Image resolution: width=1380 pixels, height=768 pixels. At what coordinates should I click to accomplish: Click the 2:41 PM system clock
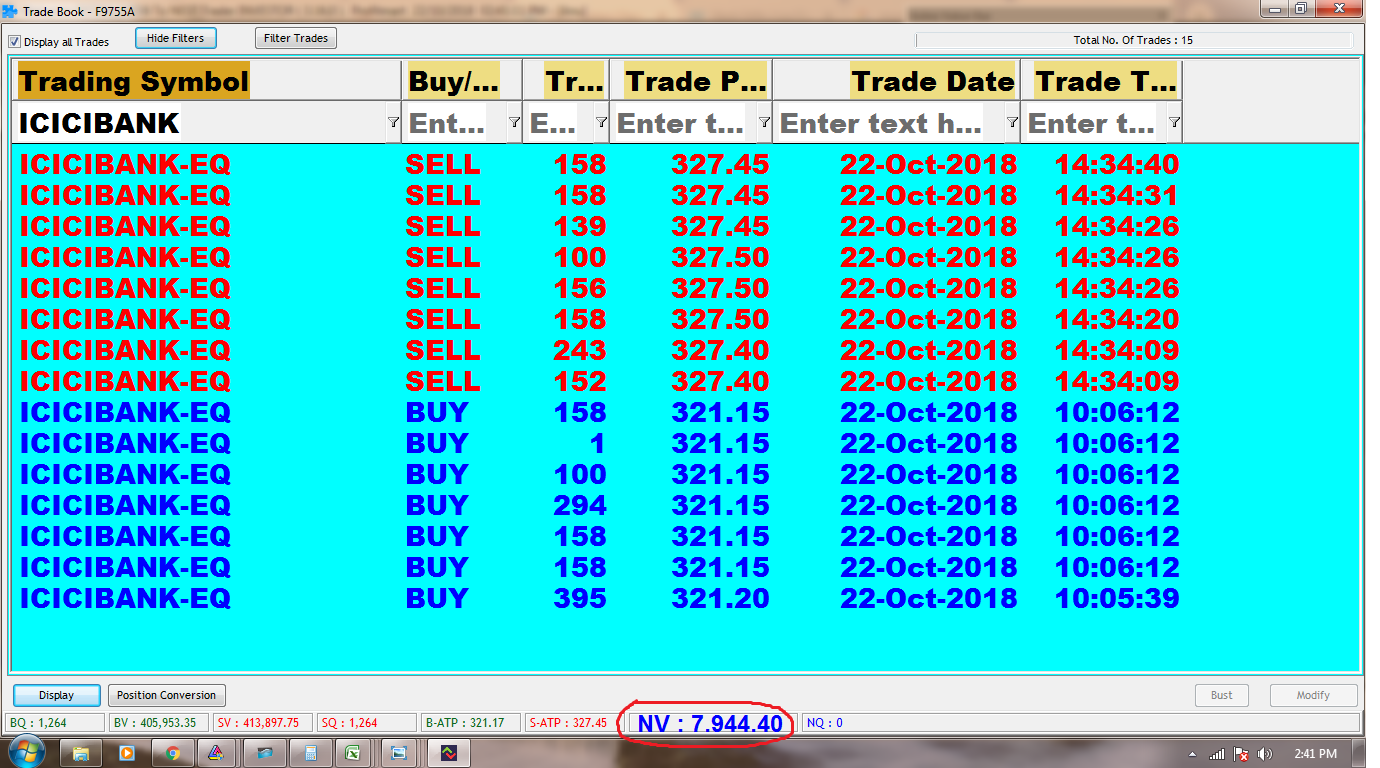[1313, 754]
